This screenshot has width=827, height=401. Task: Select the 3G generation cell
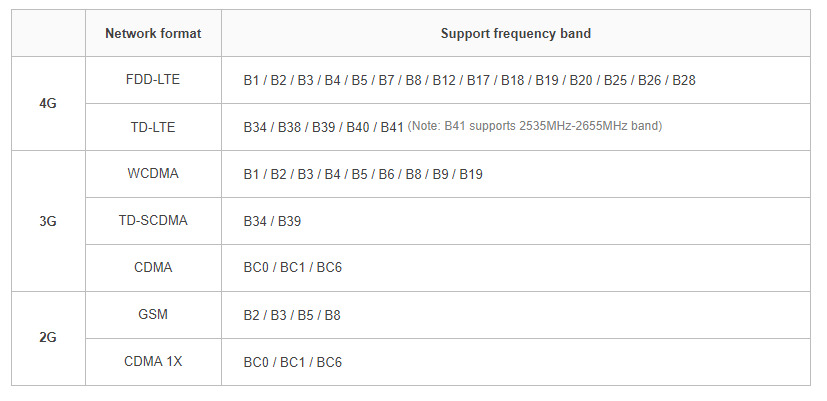tap(48, 221)
